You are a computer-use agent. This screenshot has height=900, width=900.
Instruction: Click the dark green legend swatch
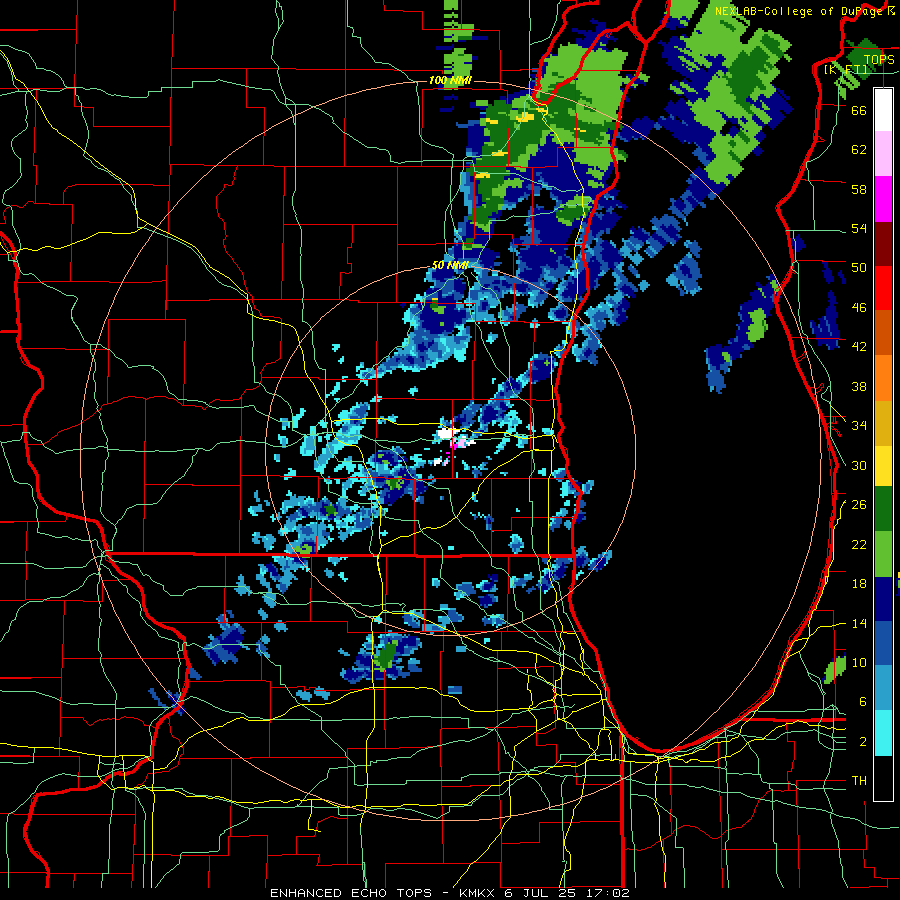click(x=883, y=509)
